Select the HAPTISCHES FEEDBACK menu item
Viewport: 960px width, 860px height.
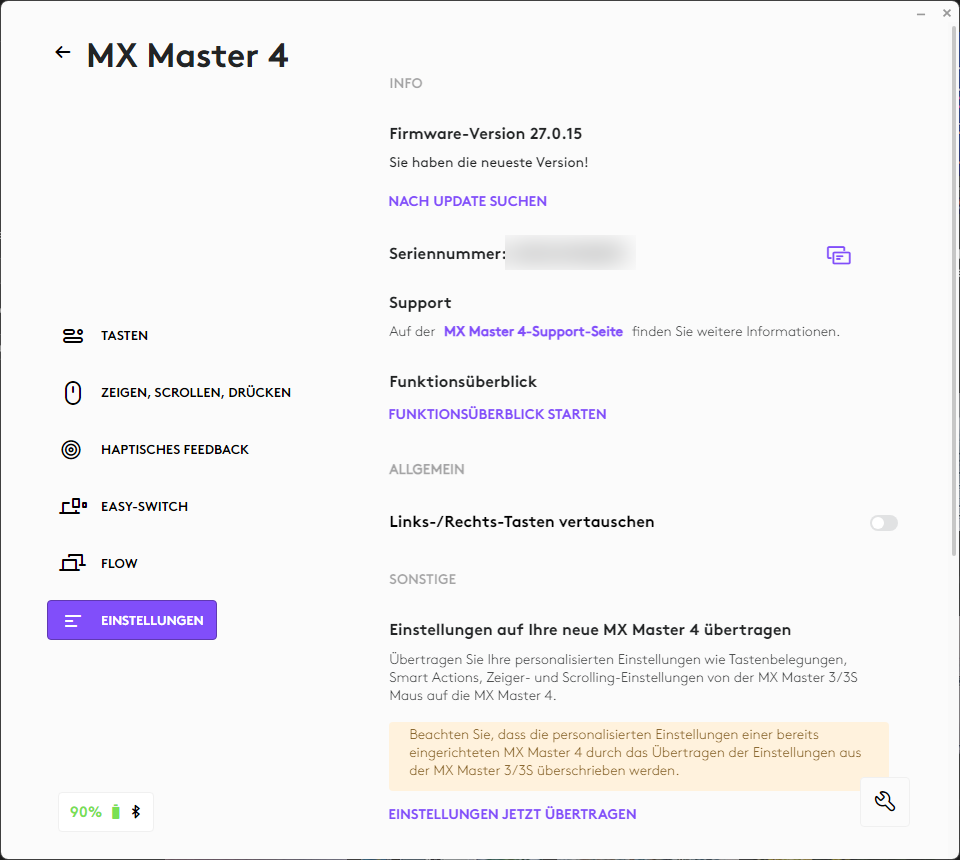(174, 450)
